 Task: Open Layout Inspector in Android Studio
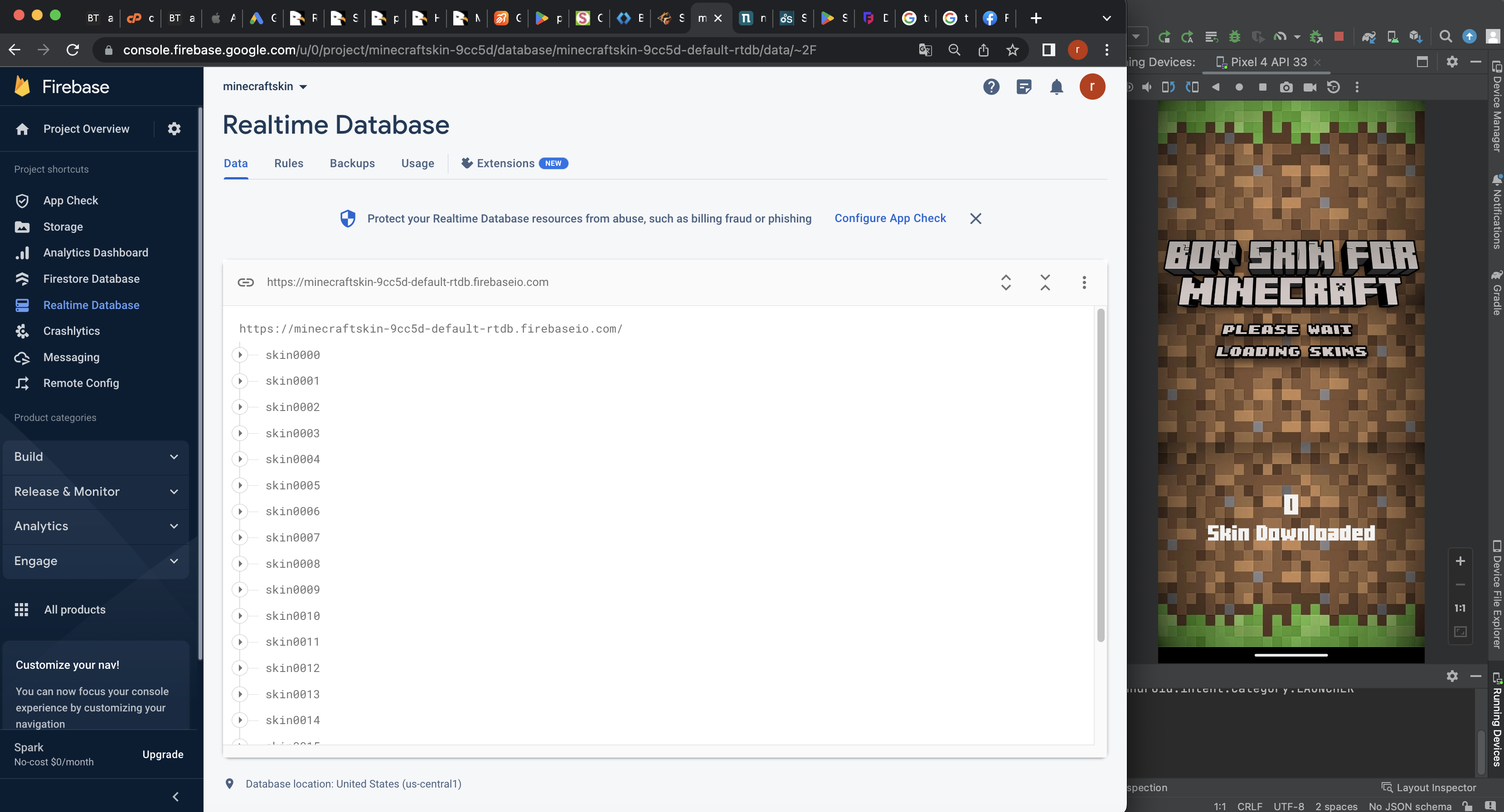coord(1429,788)
